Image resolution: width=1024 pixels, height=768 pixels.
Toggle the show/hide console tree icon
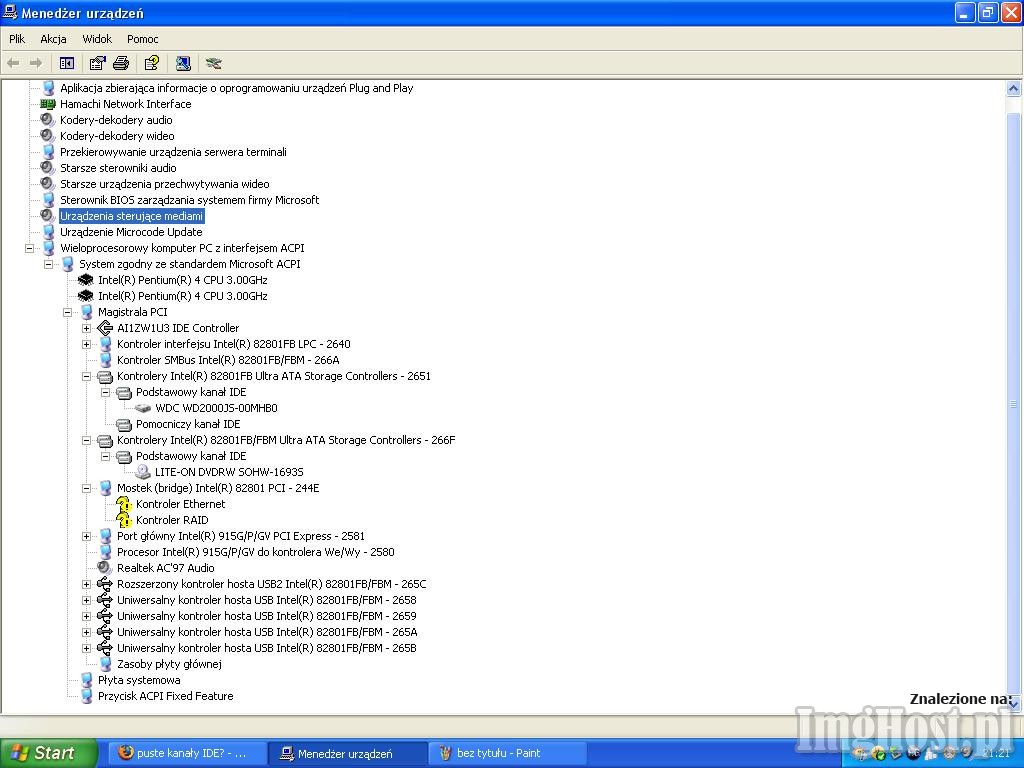point(67,63)
